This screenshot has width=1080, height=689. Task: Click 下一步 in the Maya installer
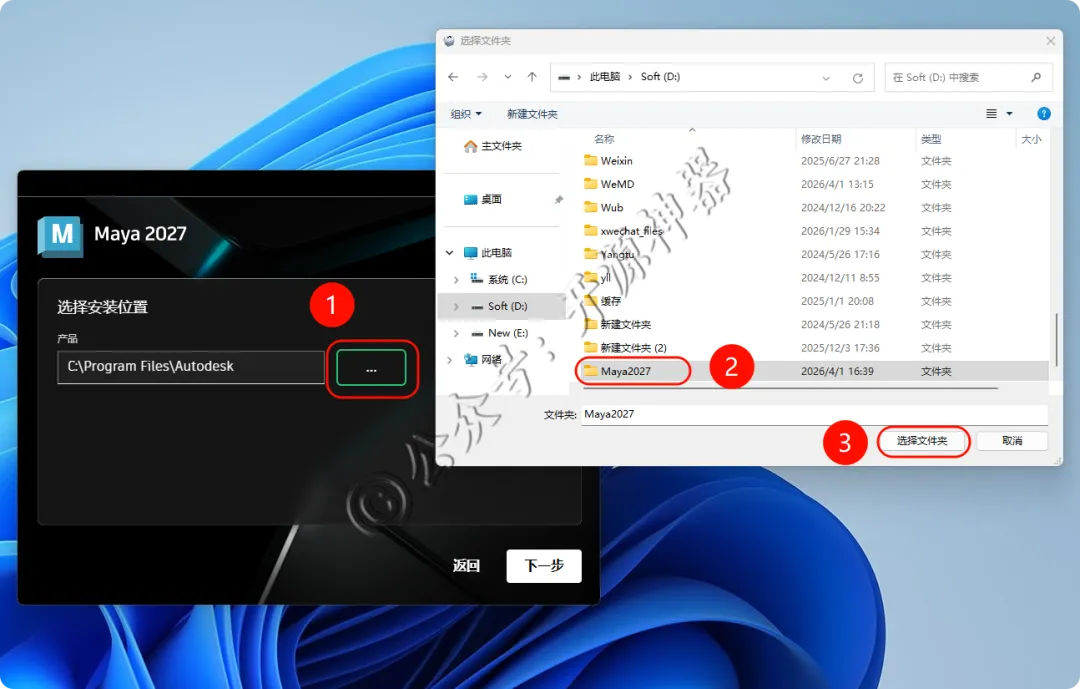543,566
